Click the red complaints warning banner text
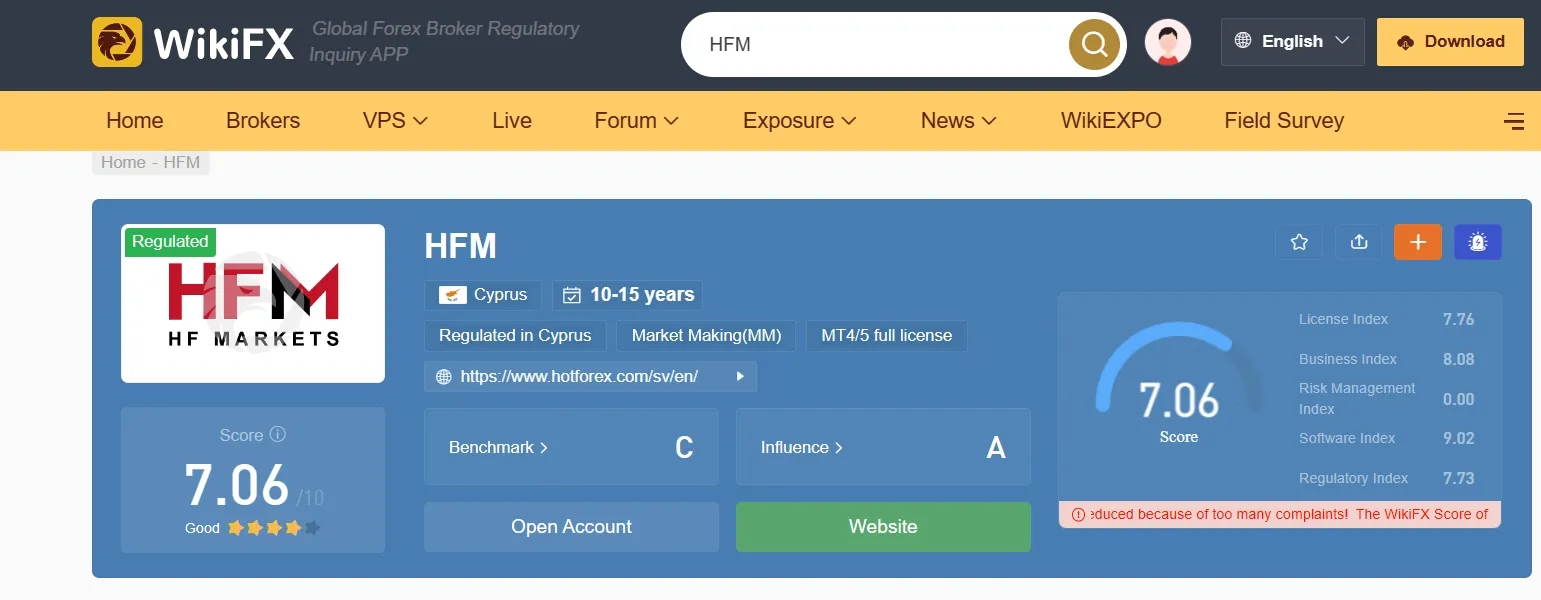 tap(1290, 514)
